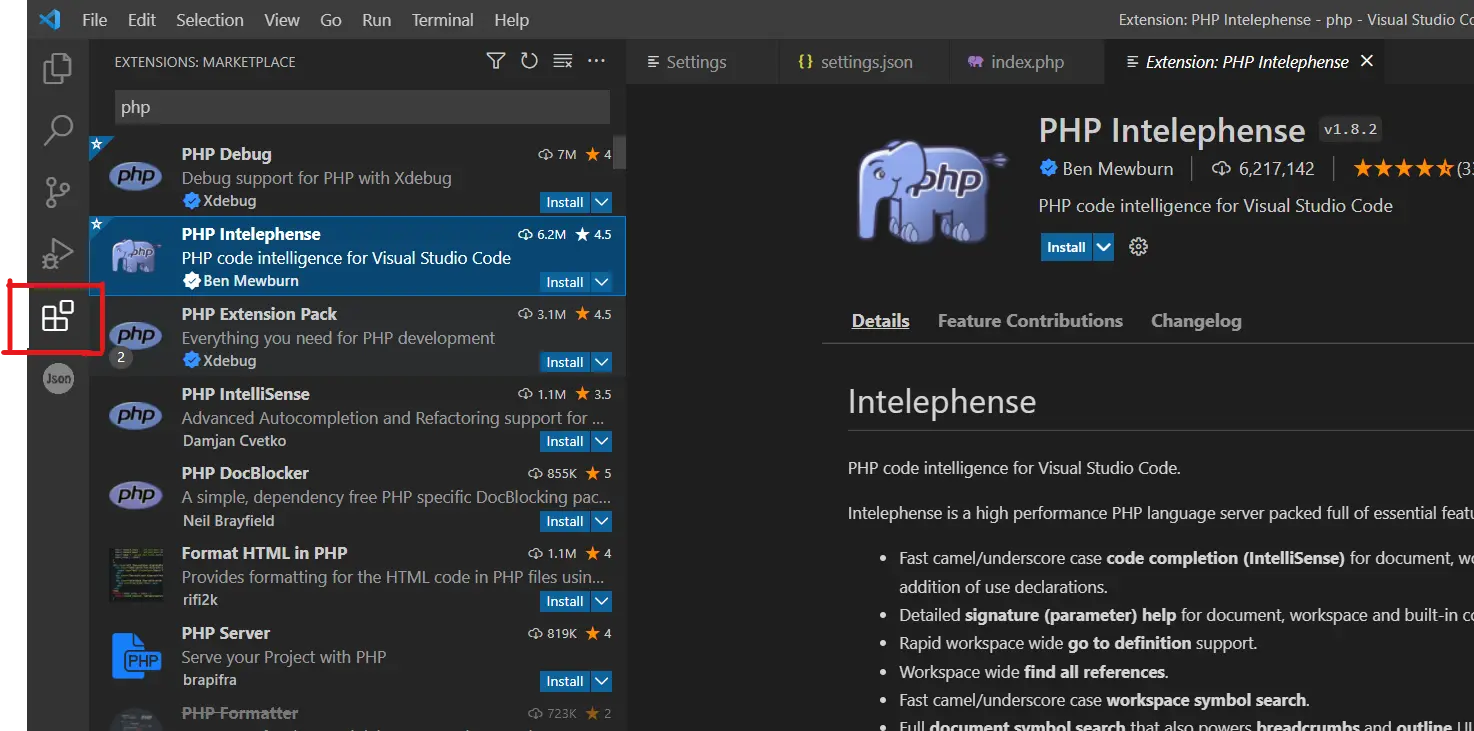Image resolution: width=1474 pixels, height=731 pixels.
Task: Refresh the extensions list
Action: pos(529,62)
